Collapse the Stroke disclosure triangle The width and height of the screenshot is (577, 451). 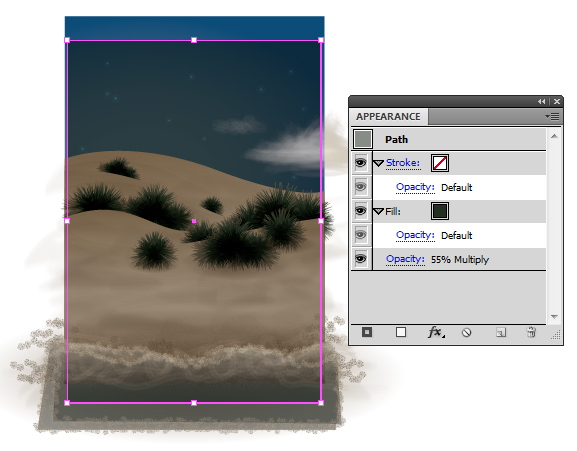[379, 163]
